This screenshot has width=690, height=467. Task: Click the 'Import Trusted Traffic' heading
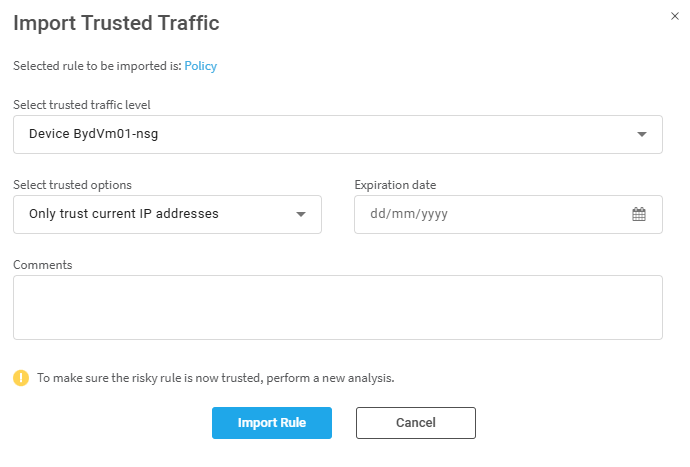coord(116,22)
